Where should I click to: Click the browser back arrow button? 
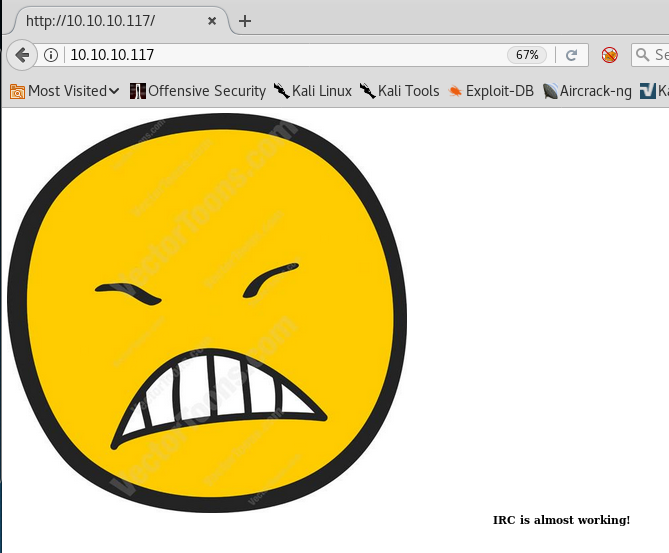coord(22,55)
